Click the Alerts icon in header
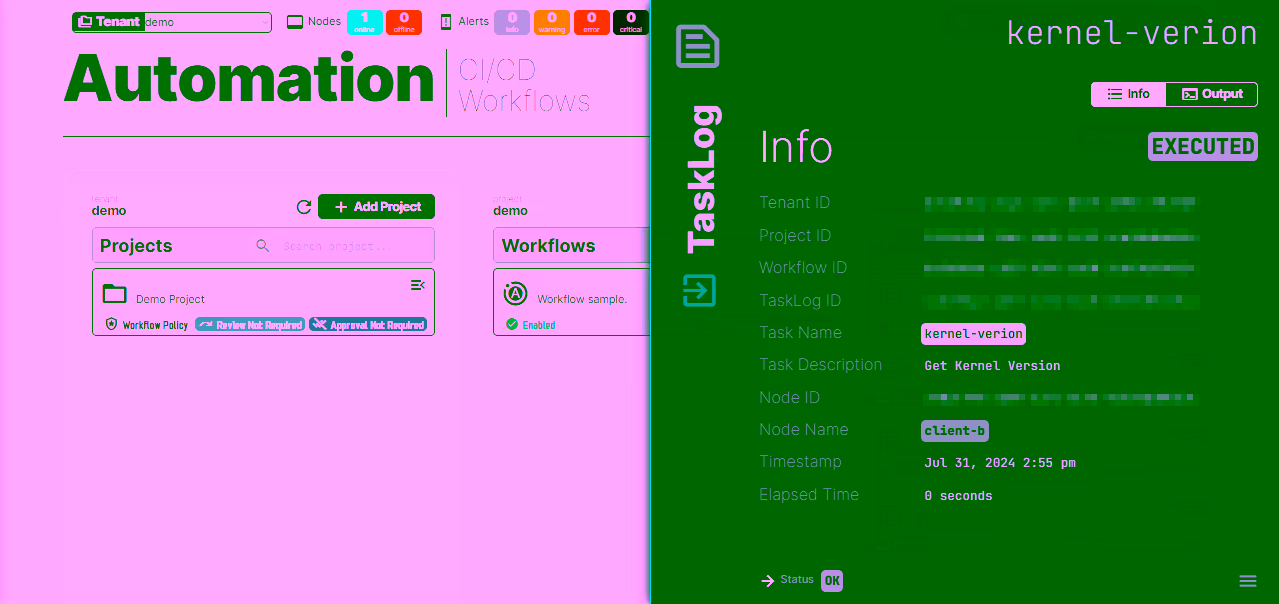This screenshot has width=1279, height=604. pyautogui.click(x=446, y=22)
